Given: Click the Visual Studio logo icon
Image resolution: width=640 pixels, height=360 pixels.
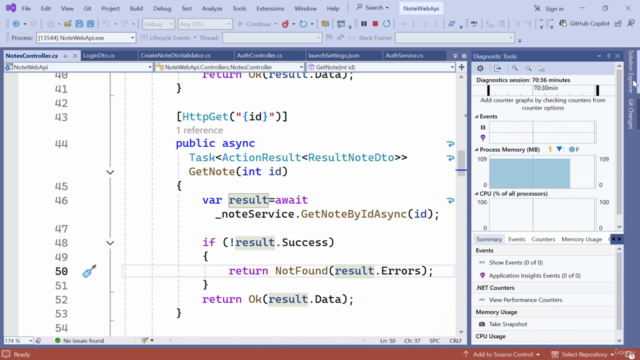Looking at the screenshot, I should 11,8.
